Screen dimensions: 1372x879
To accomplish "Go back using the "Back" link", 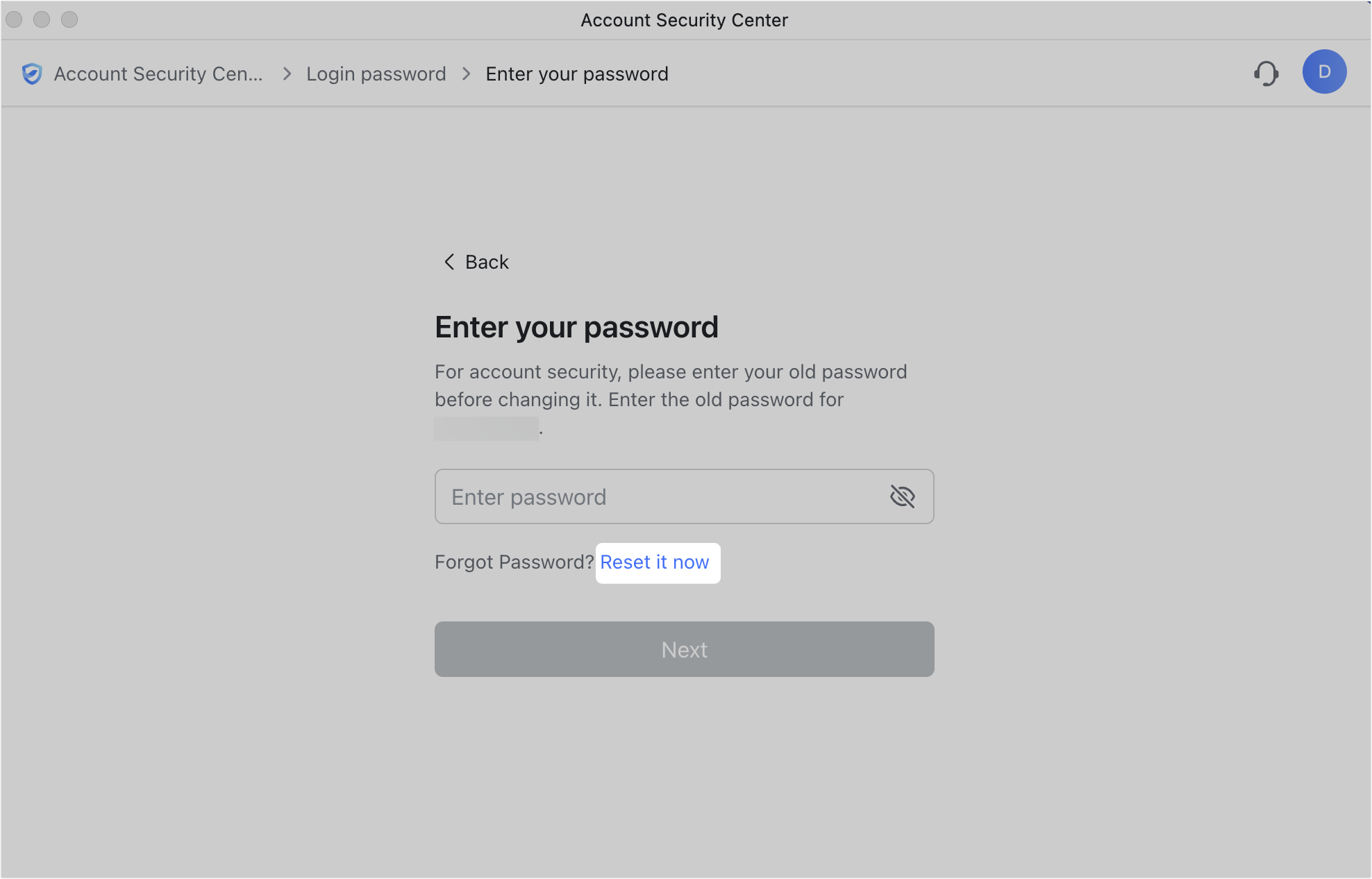I will click(486, 262).
